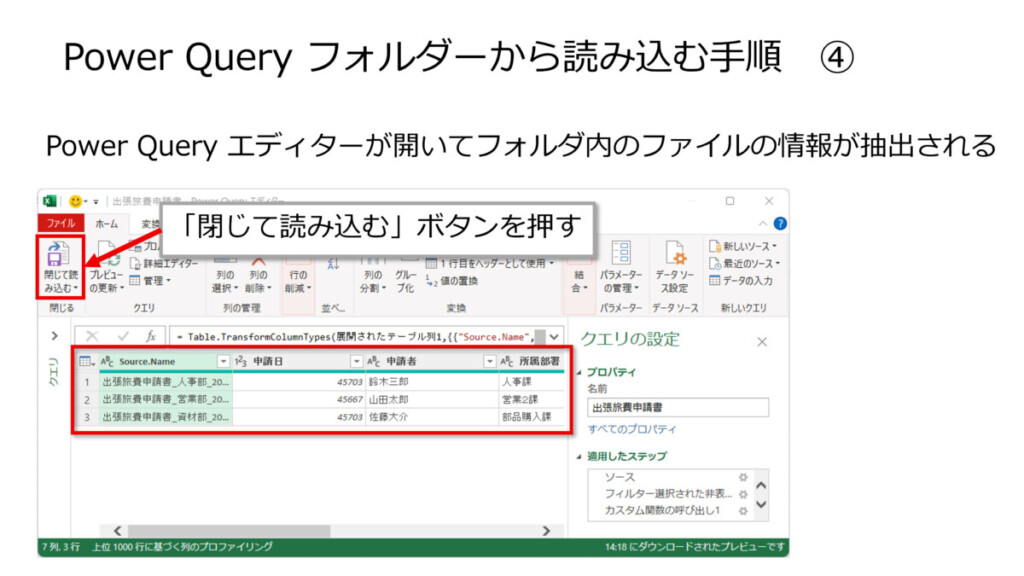1024x576 pixels.
Task: Select the cell 人事課
Action: pyautogui.click(x=532, y=381)
